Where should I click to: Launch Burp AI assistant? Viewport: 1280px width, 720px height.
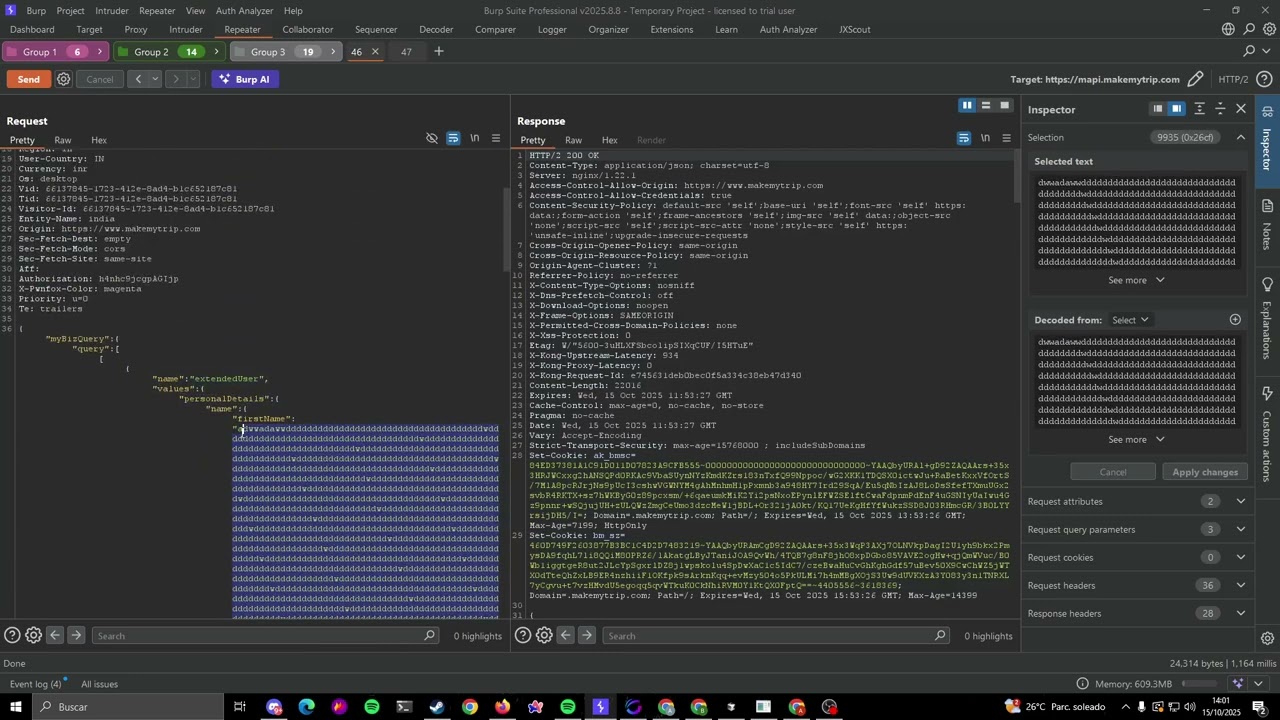pyautogui.click(x=245, y=79)
